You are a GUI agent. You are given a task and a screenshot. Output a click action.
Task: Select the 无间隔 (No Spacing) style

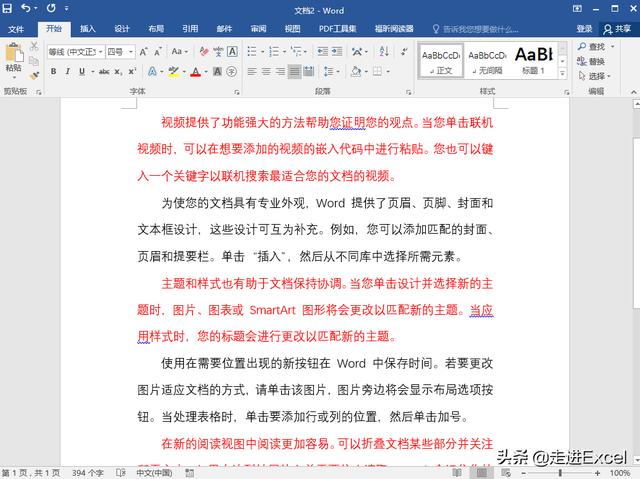pos(487,61)
